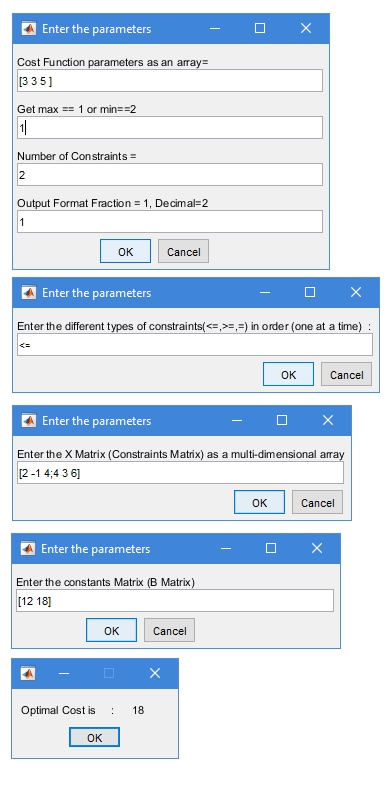Viewport: 392px width, 798px height.
Task: Click the MATLAB icon in the constraint types dialog
Action: [29, 293]
